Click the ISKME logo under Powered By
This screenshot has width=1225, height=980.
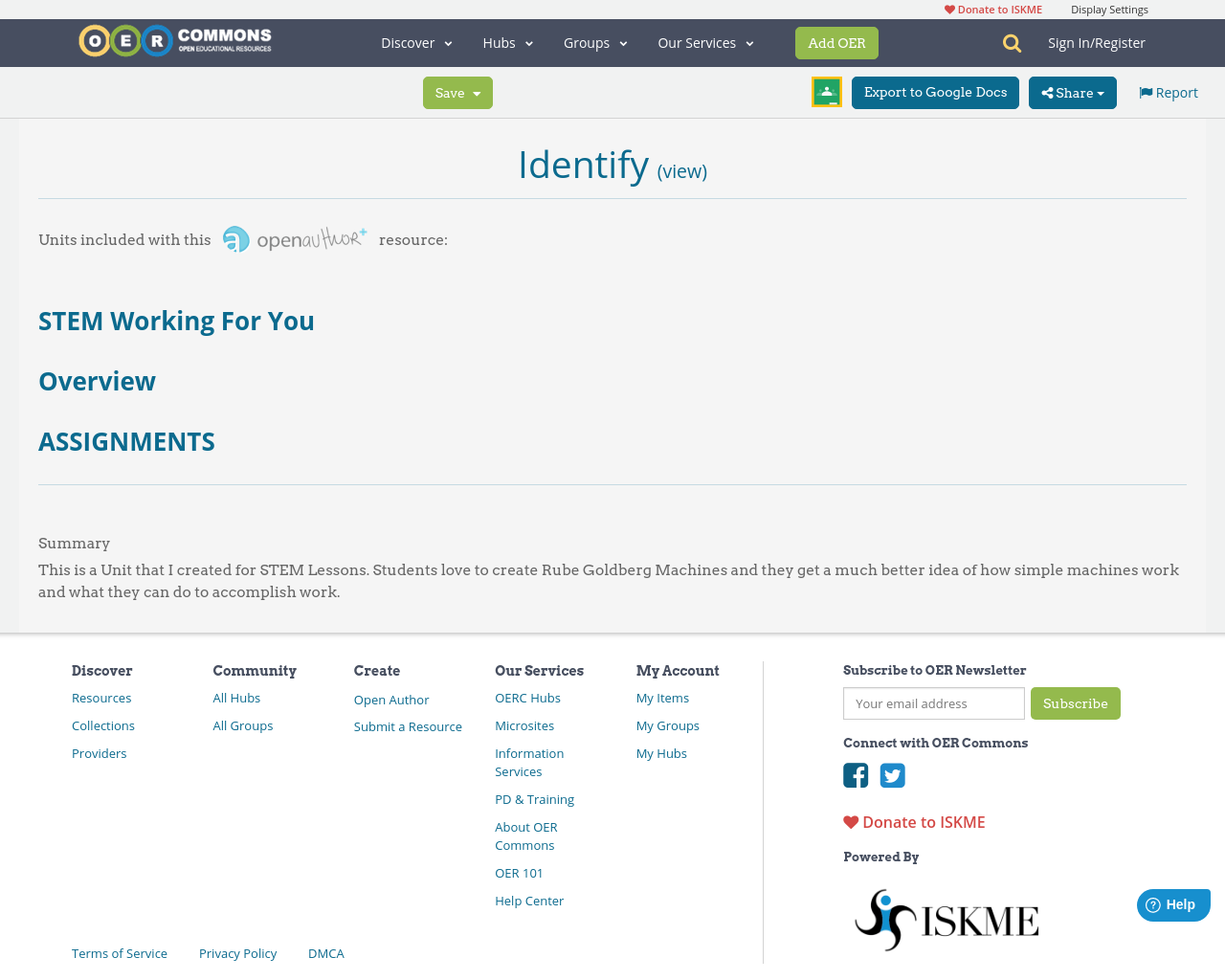[x=946, y=917]
